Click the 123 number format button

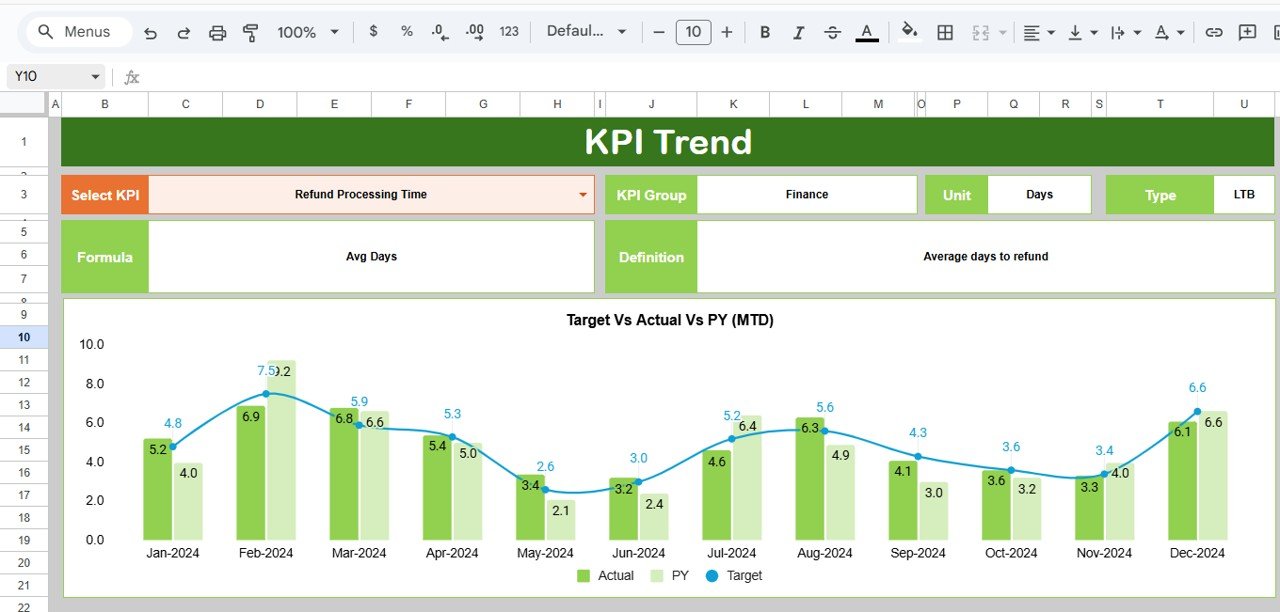click(x=509, y=32)
